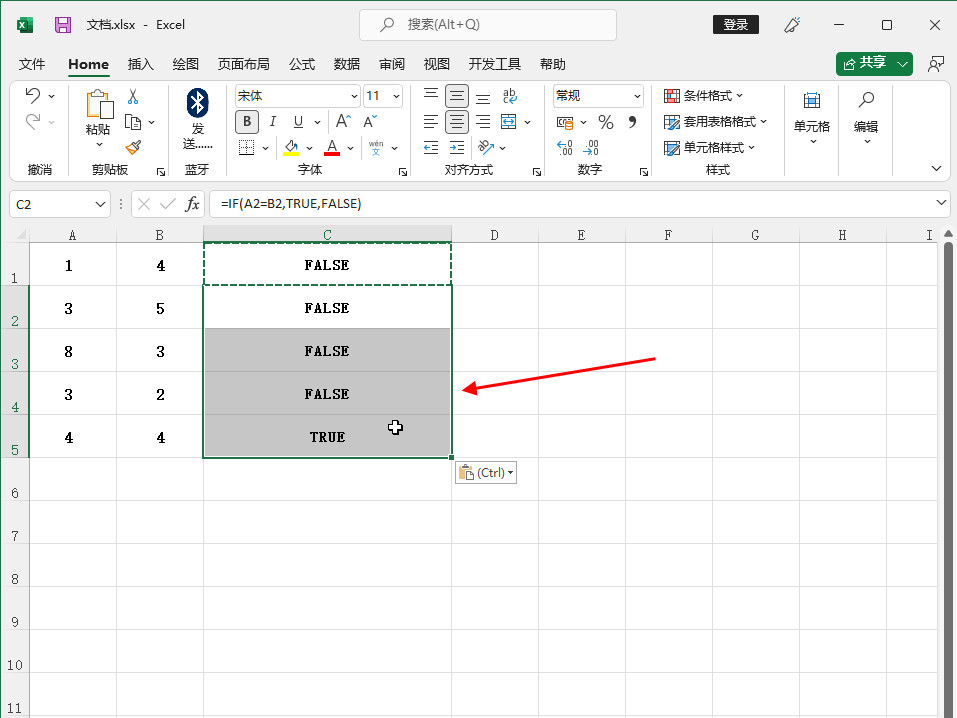Align text to bottom
Image resolution: width=957 pixels, height=718 pixels.
[483, 96]
